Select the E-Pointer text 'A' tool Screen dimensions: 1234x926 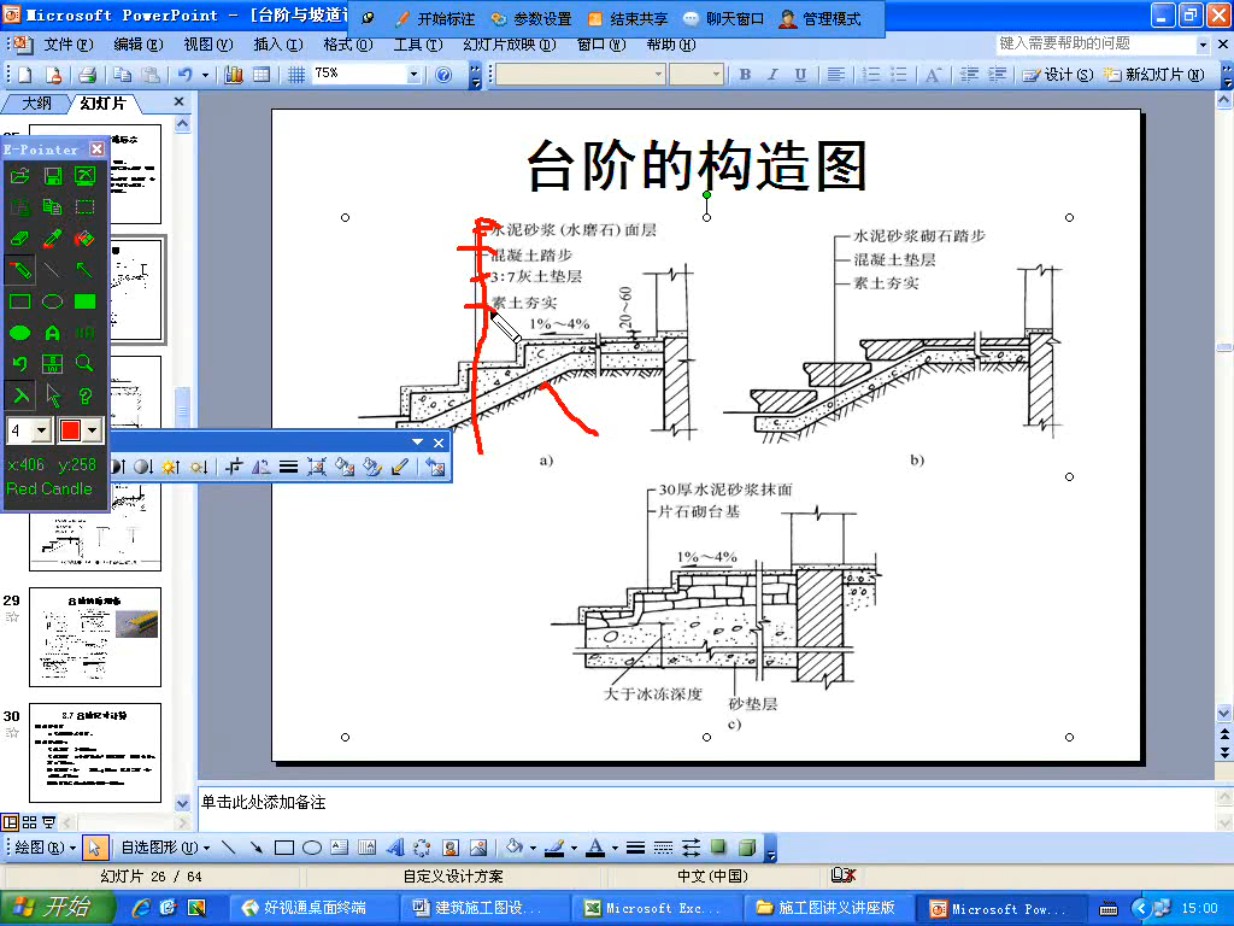tap(52, 332)
